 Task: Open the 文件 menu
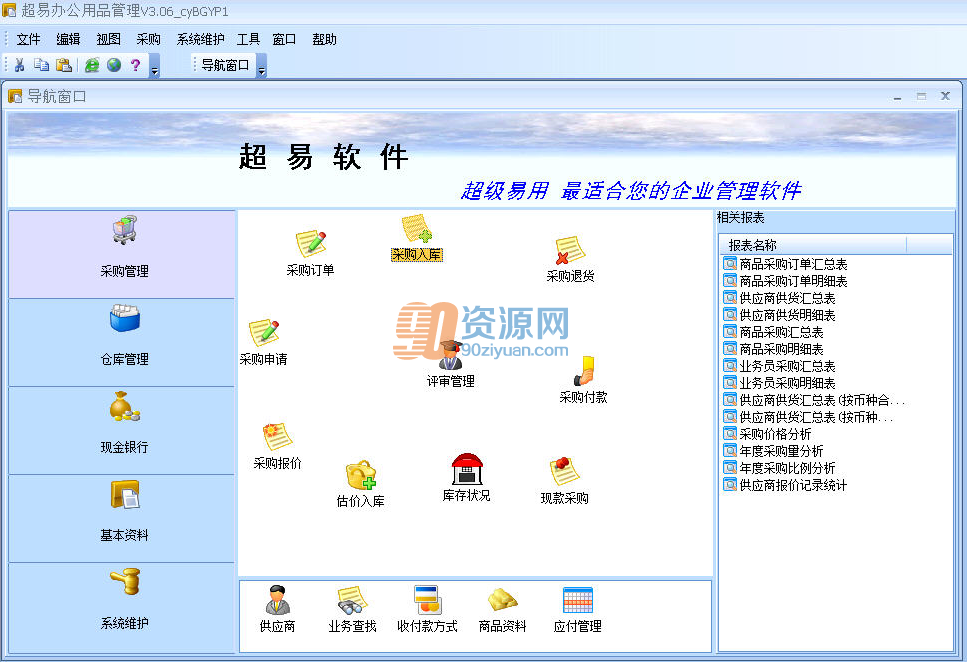click(28, 39)
